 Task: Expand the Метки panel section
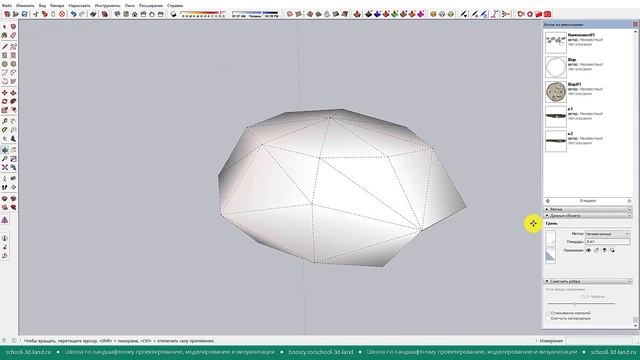click(x=588, y=209)
